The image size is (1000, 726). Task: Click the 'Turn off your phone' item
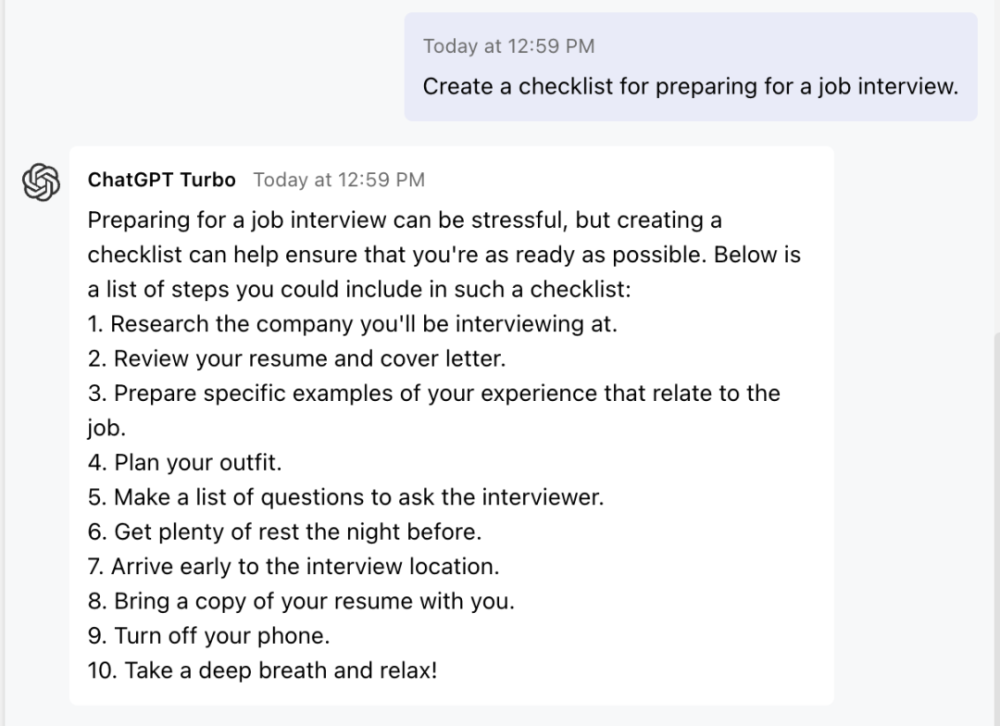coord(208,635)
